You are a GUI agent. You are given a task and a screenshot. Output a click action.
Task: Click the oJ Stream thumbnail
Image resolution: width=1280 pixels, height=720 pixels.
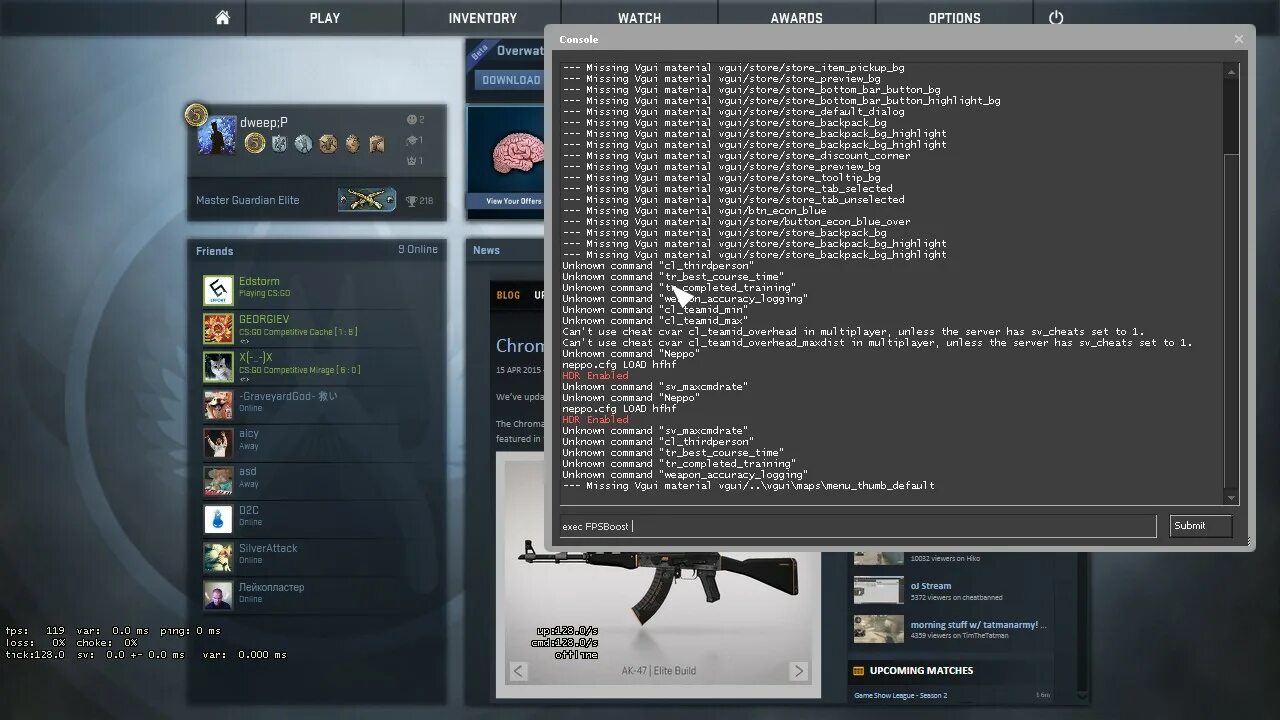click(x=878, y=590)
